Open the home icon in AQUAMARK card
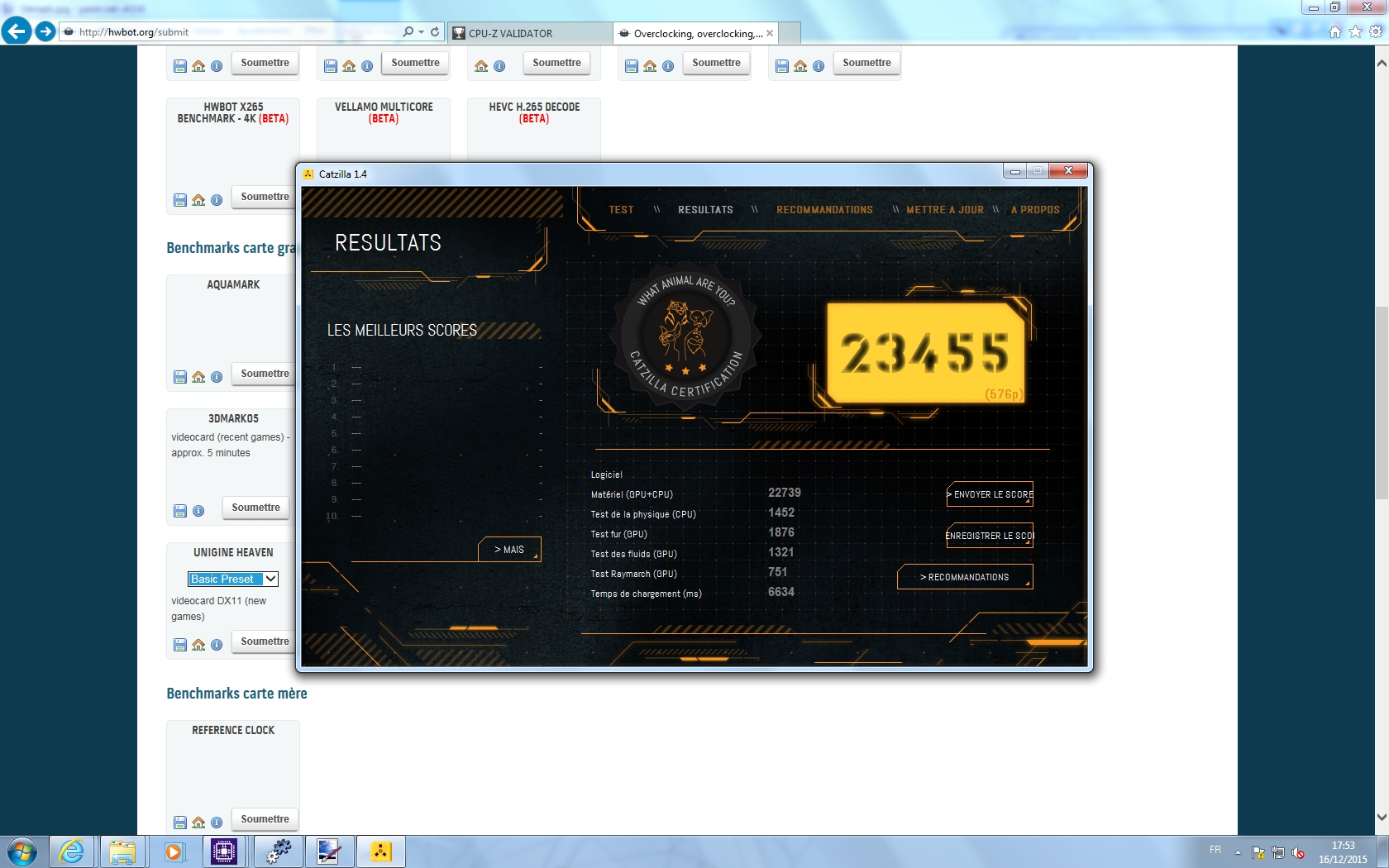1389x868 pixels. [x=198, y=377]
